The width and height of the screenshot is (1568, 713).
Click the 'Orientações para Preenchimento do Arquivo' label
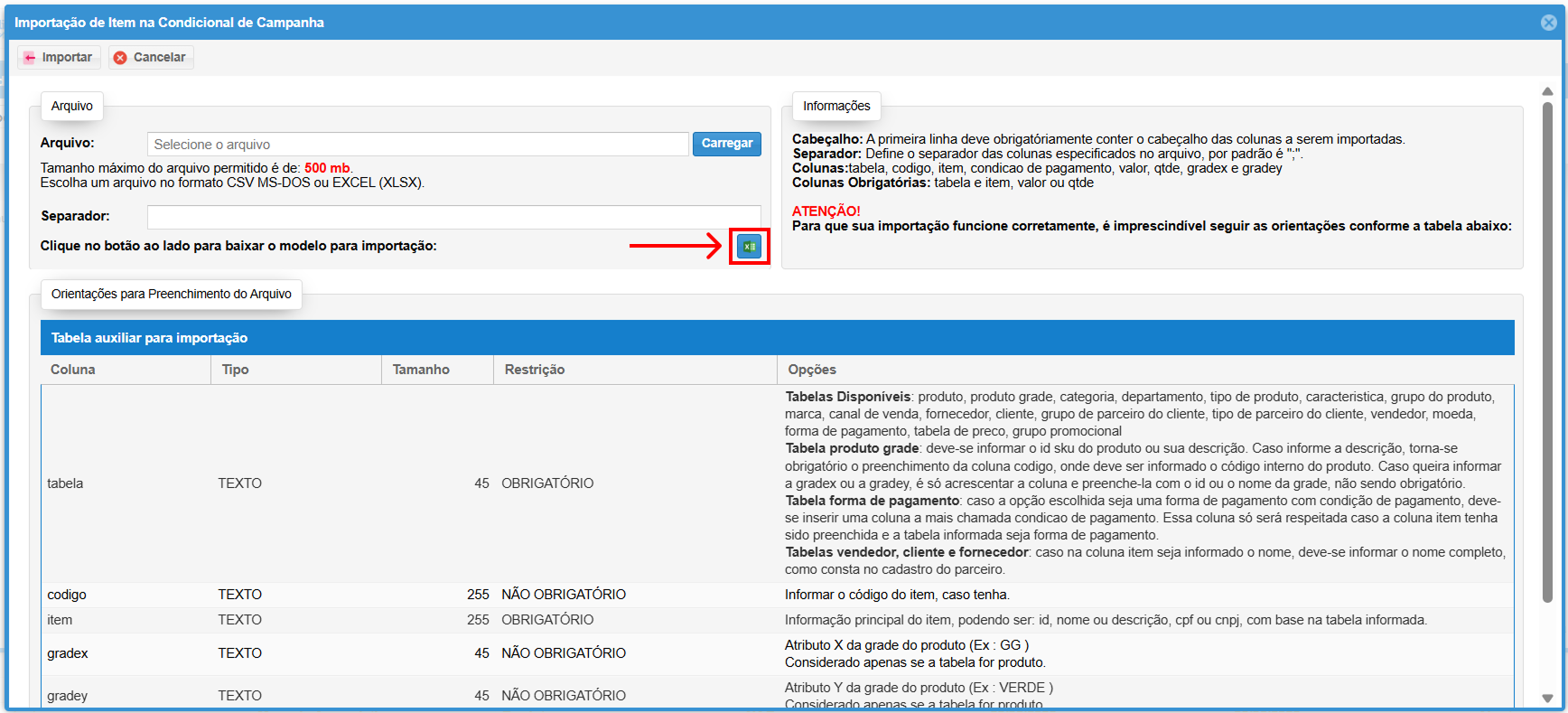coord(172,294)
